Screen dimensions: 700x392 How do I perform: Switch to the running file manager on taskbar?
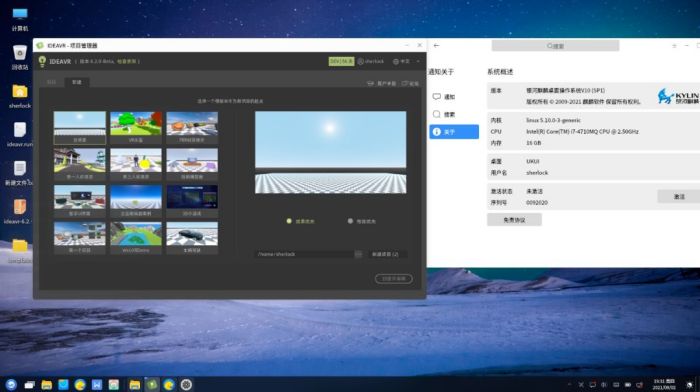point(134,384)
